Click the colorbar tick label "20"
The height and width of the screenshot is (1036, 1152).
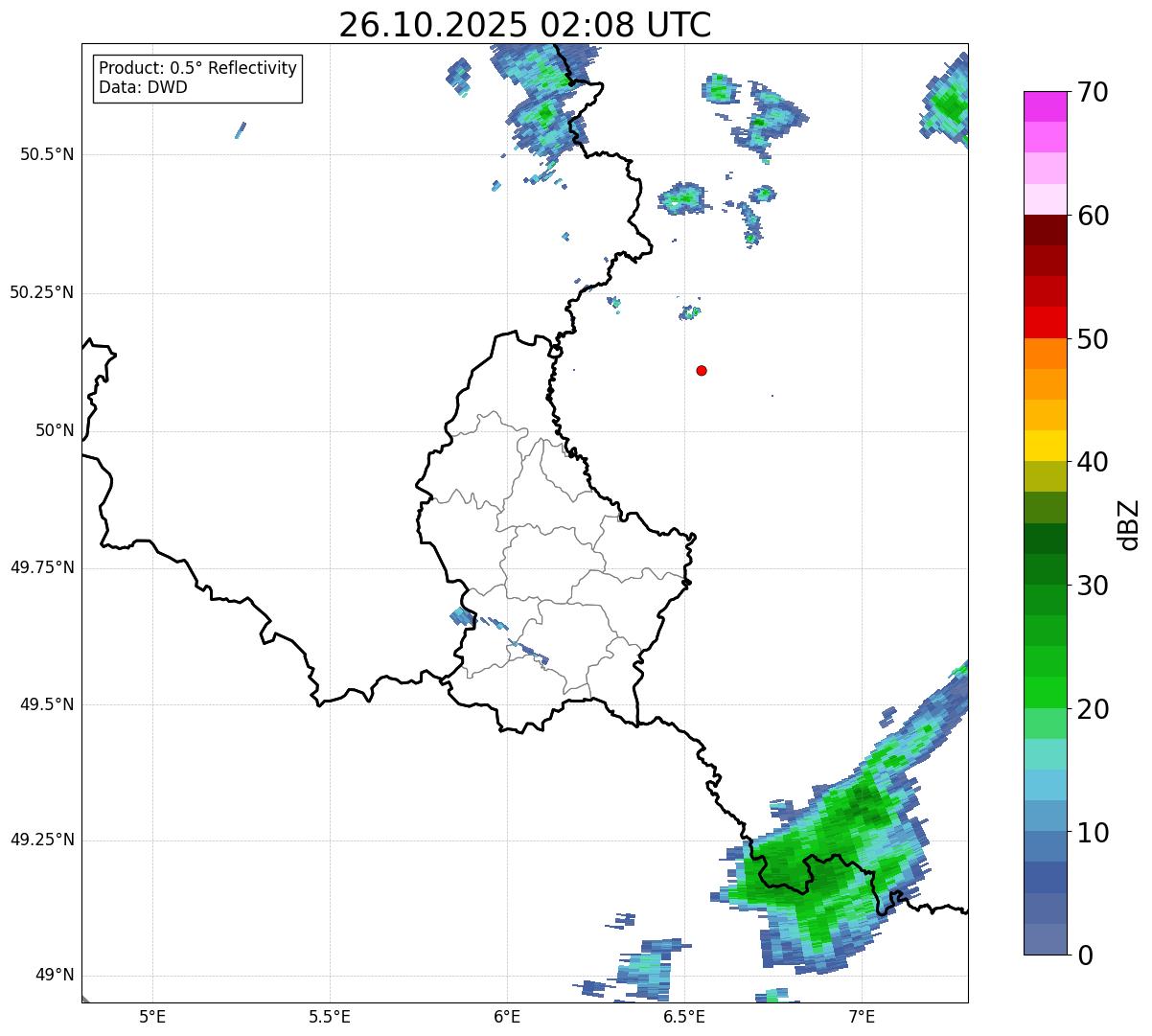1093,709
